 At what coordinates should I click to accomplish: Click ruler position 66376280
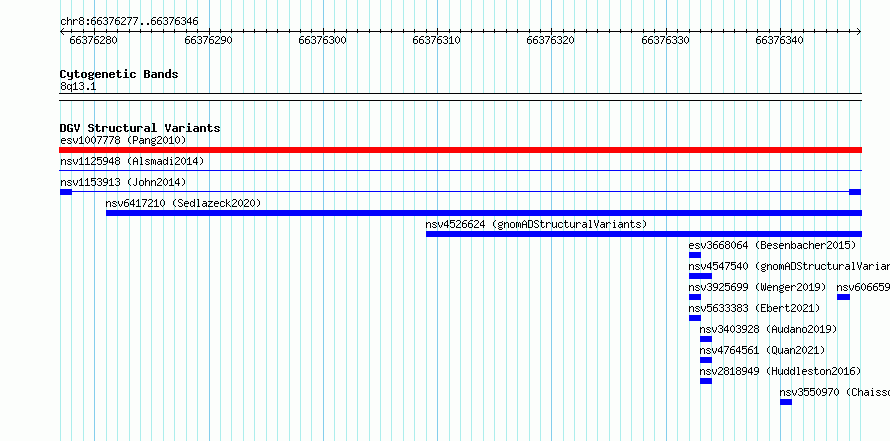pyautogui.click(x=93, y=40)
